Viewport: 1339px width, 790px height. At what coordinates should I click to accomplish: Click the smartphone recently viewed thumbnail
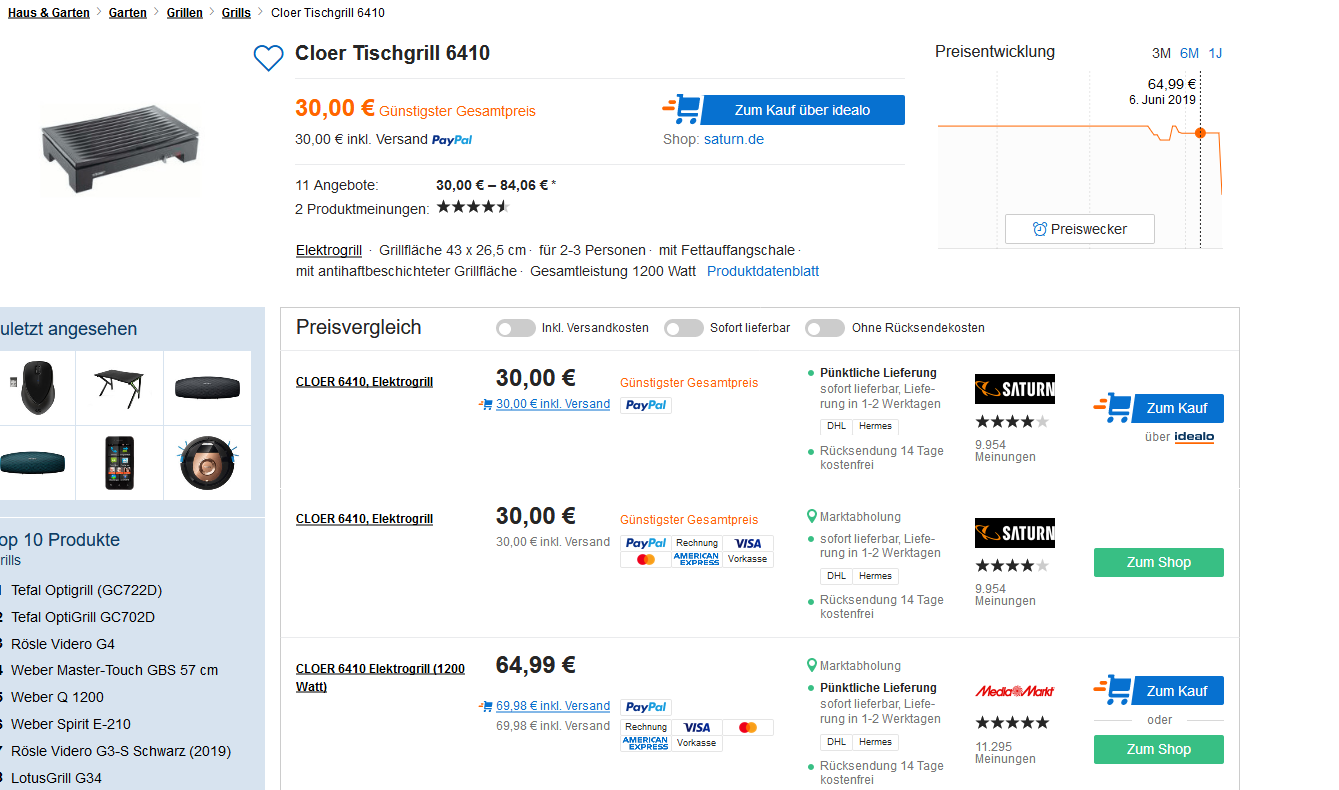[119, 461]
